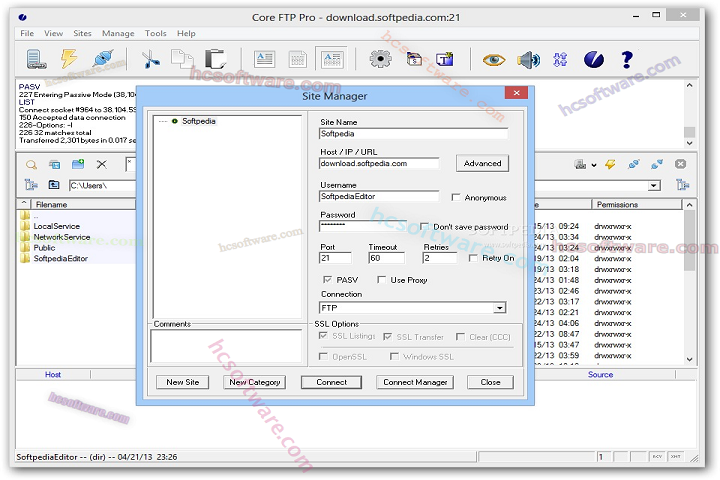Click the binary transfer mode icon
This screenshot has width=720, height=480.
[x=560, y=59]
